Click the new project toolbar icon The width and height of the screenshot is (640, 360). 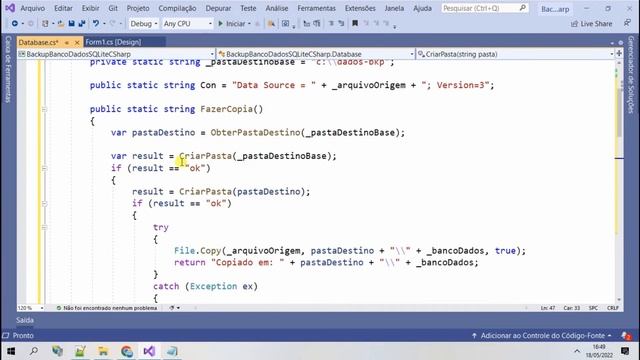(x=45, y=24)
